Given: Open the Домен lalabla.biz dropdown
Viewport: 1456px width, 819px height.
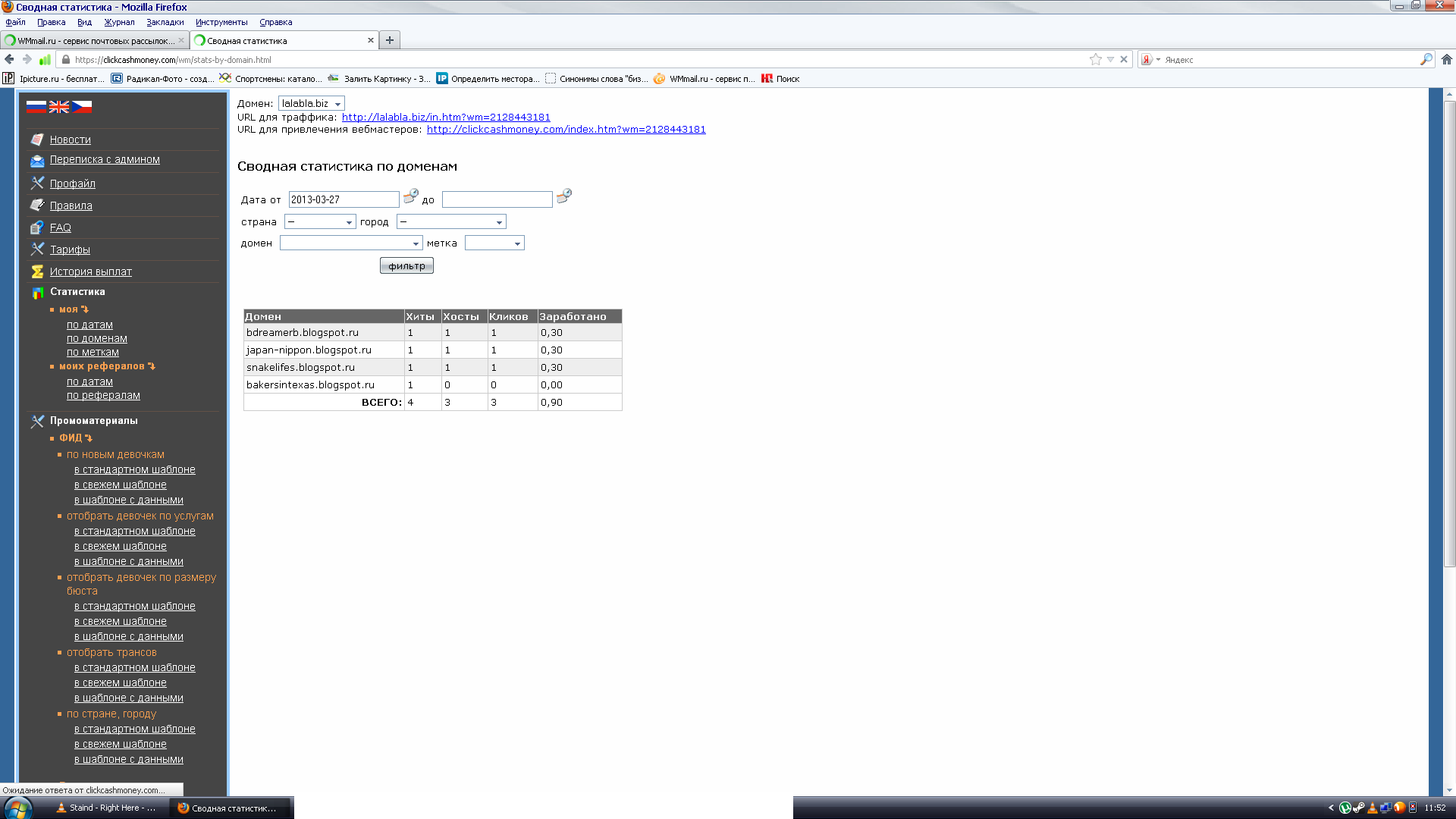Looking at the screenshot, I should point(312,103).
